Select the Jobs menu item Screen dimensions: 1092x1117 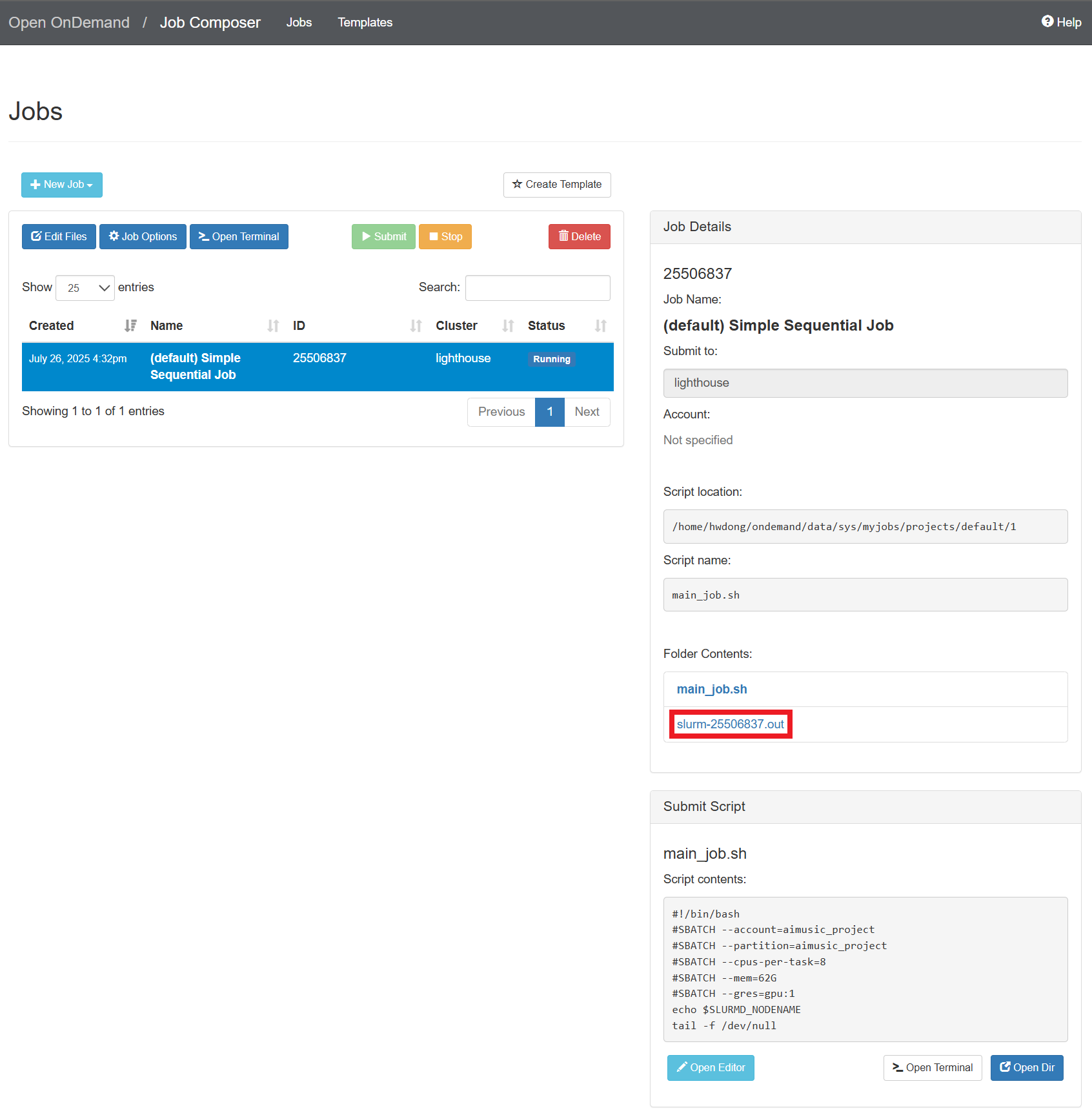point(299,23)
